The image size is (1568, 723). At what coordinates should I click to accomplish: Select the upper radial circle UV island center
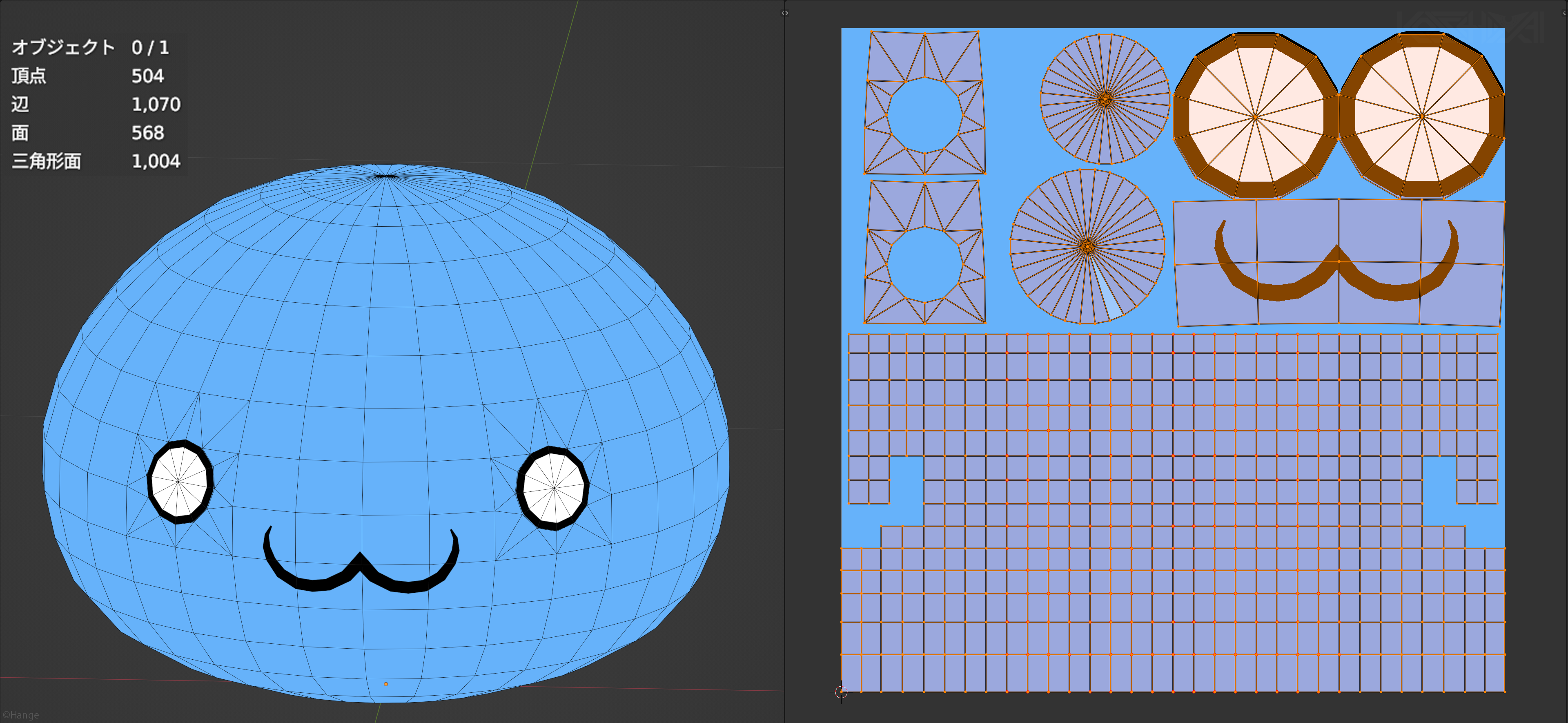coord(1105,99)
